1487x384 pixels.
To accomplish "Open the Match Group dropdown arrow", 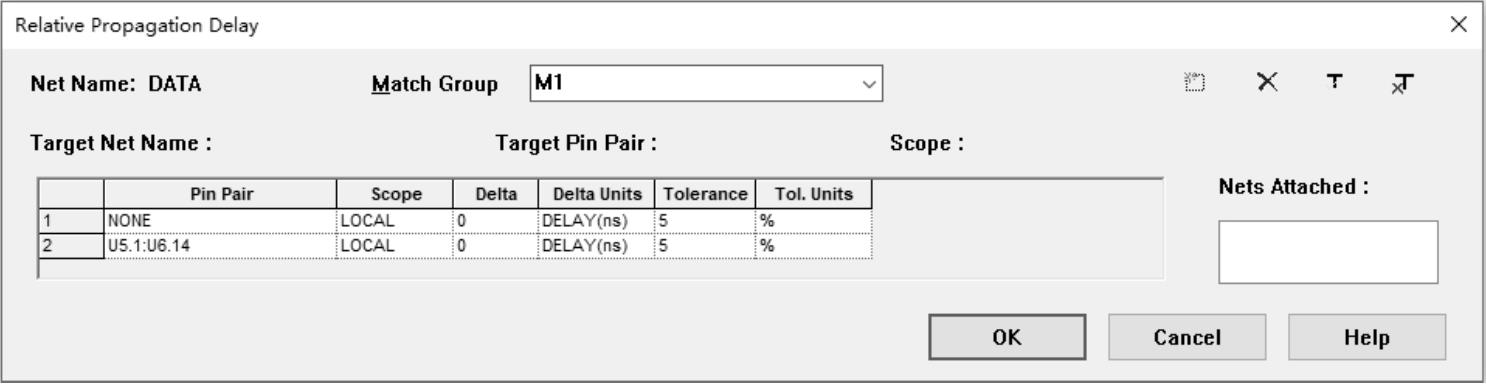I will [868, 85].
